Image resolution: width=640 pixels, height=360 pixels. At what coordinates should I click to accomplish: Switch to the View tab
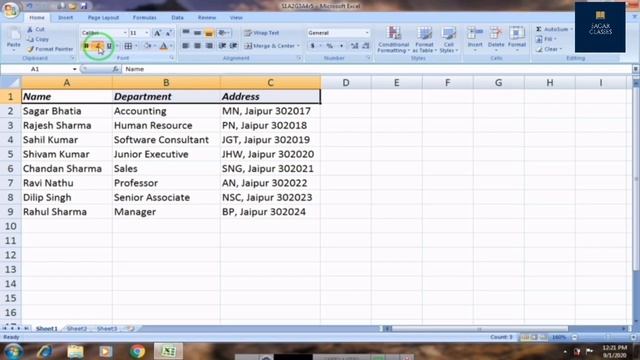pos(236,18)
